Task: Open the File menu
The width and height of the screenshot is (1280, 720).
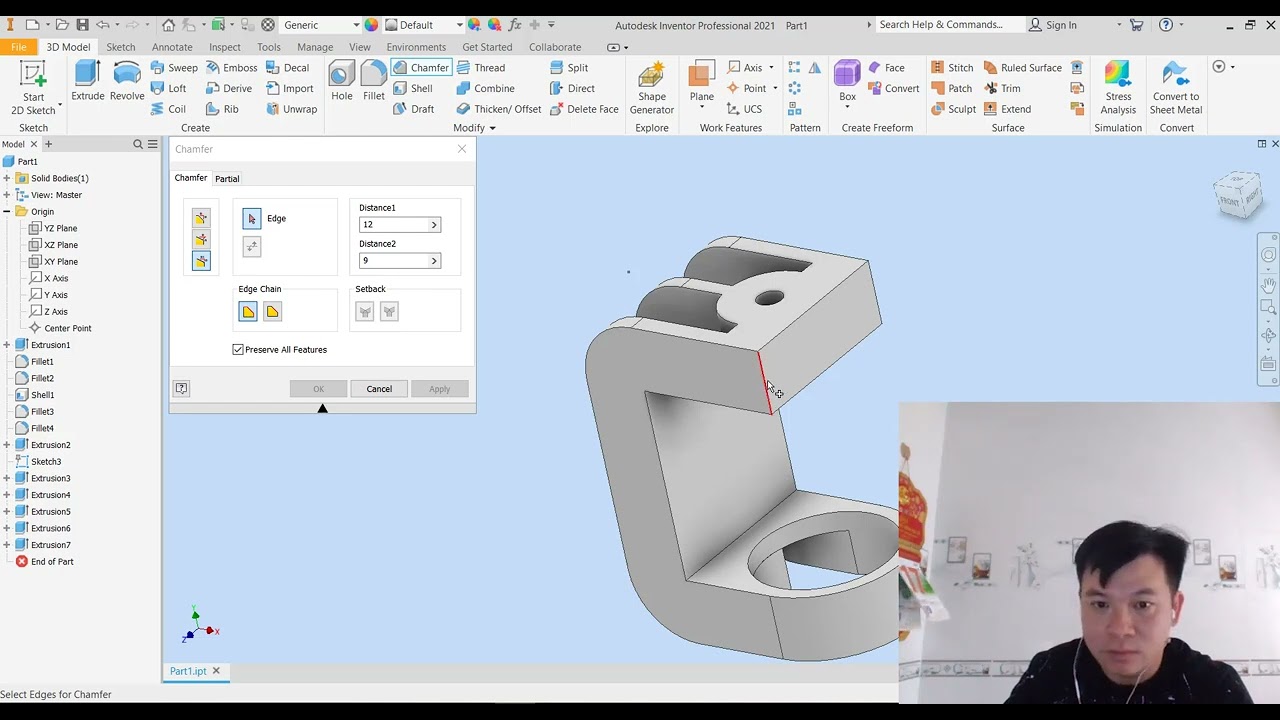Action: point(18,47)
